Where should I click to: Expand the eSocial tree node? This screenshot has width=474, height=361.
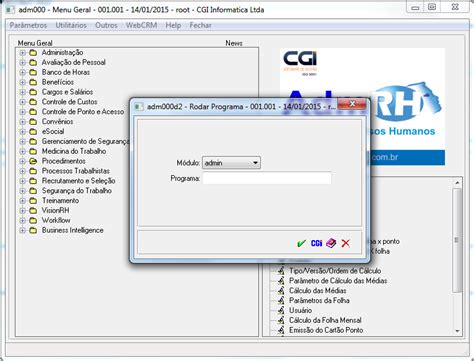click(22, 132)
